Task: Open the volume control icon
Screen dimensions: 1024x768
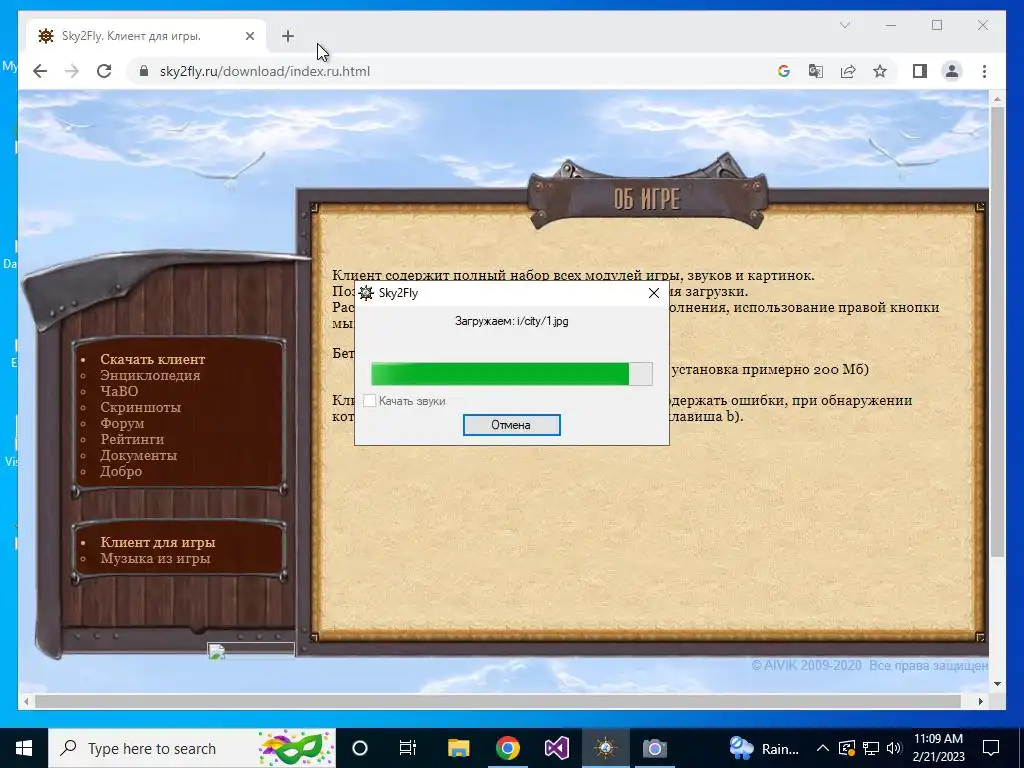Action: coord(895,748)
